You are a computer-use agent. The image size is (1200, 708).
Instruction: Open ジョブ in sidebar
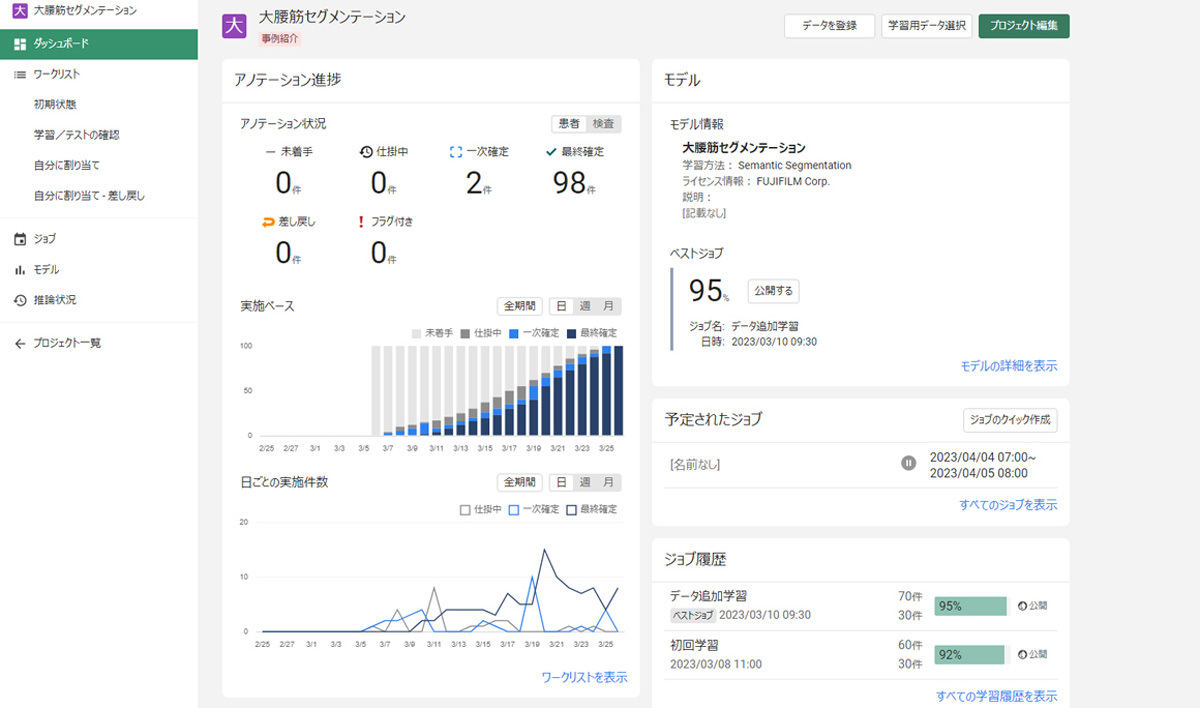coord(99,239)
